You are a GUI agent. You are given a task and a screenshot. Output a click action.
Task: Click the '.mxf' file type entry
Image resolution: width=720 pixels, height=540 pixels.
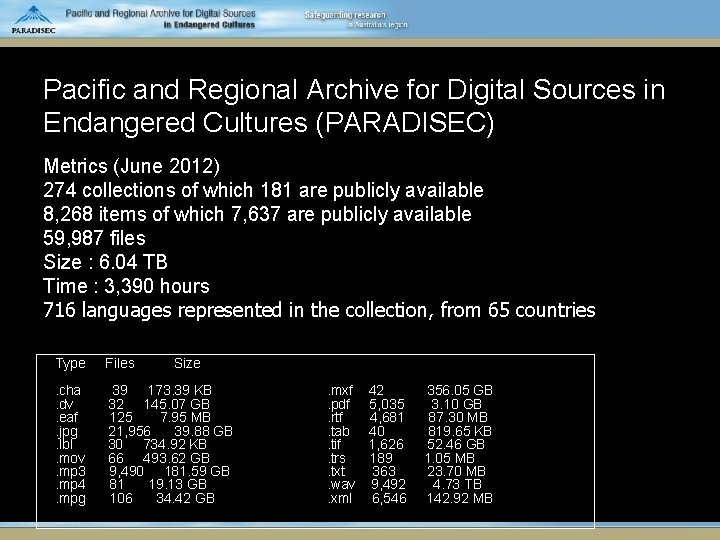pyautogui.click(x=341, y=390)
